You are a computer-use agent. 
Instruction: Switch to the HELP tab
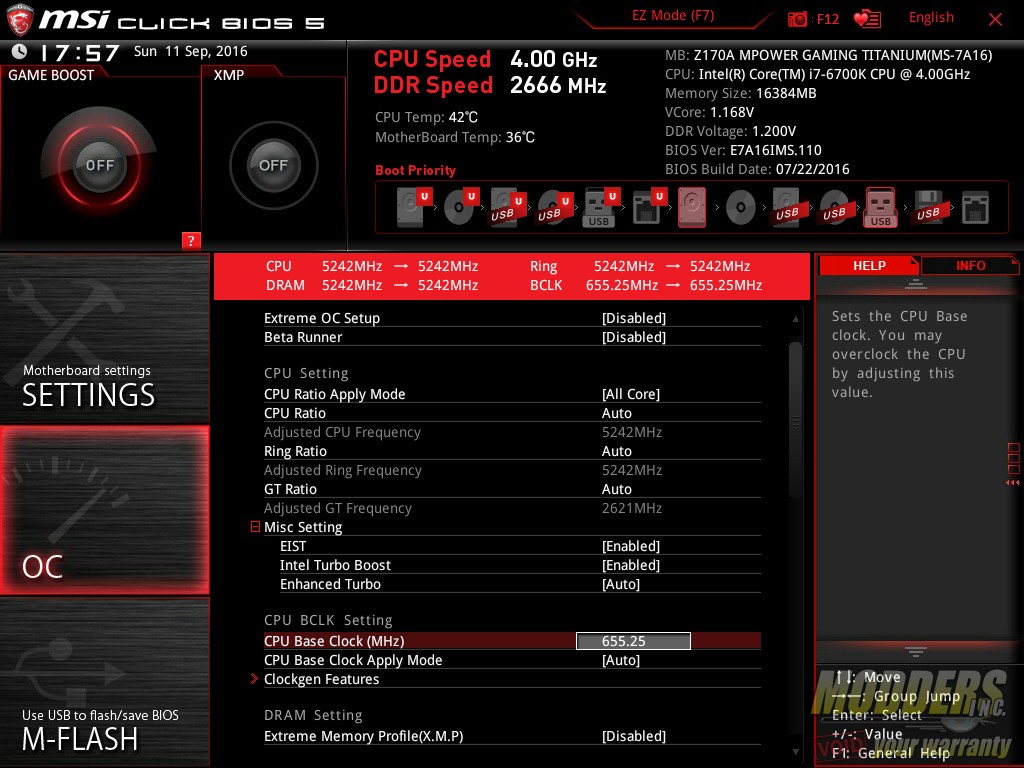(x=869, y=266)
